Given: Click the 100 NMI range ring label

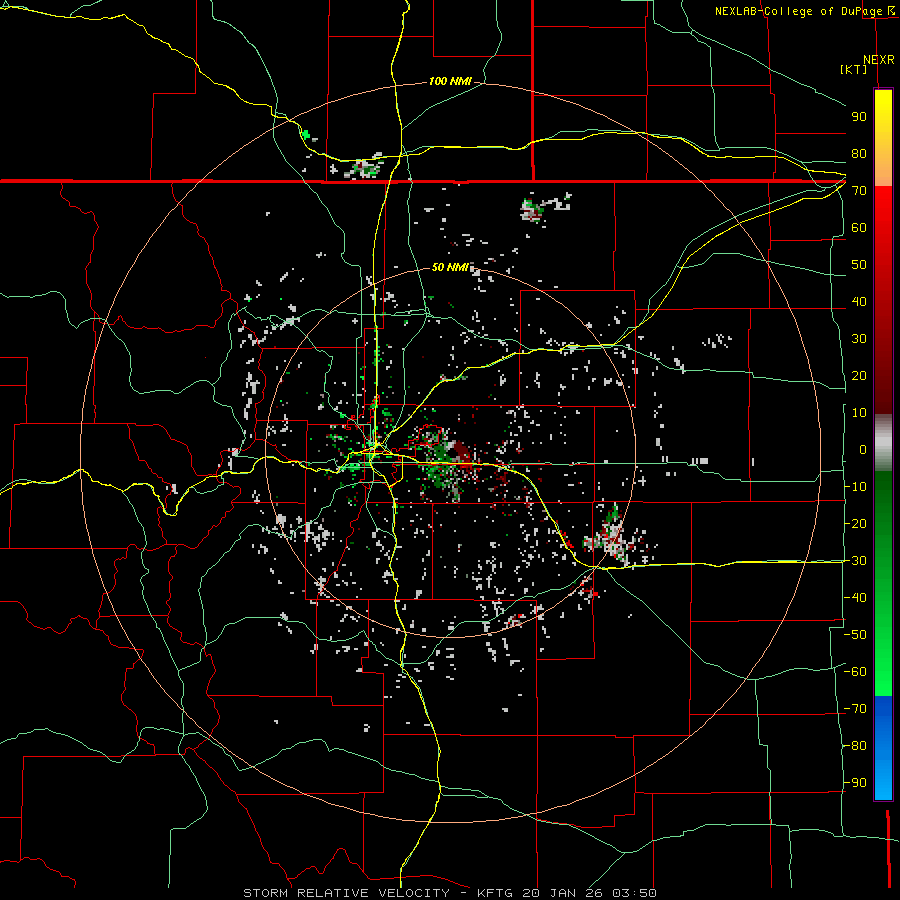Looking at the screenshot, I should coord(450,81).
